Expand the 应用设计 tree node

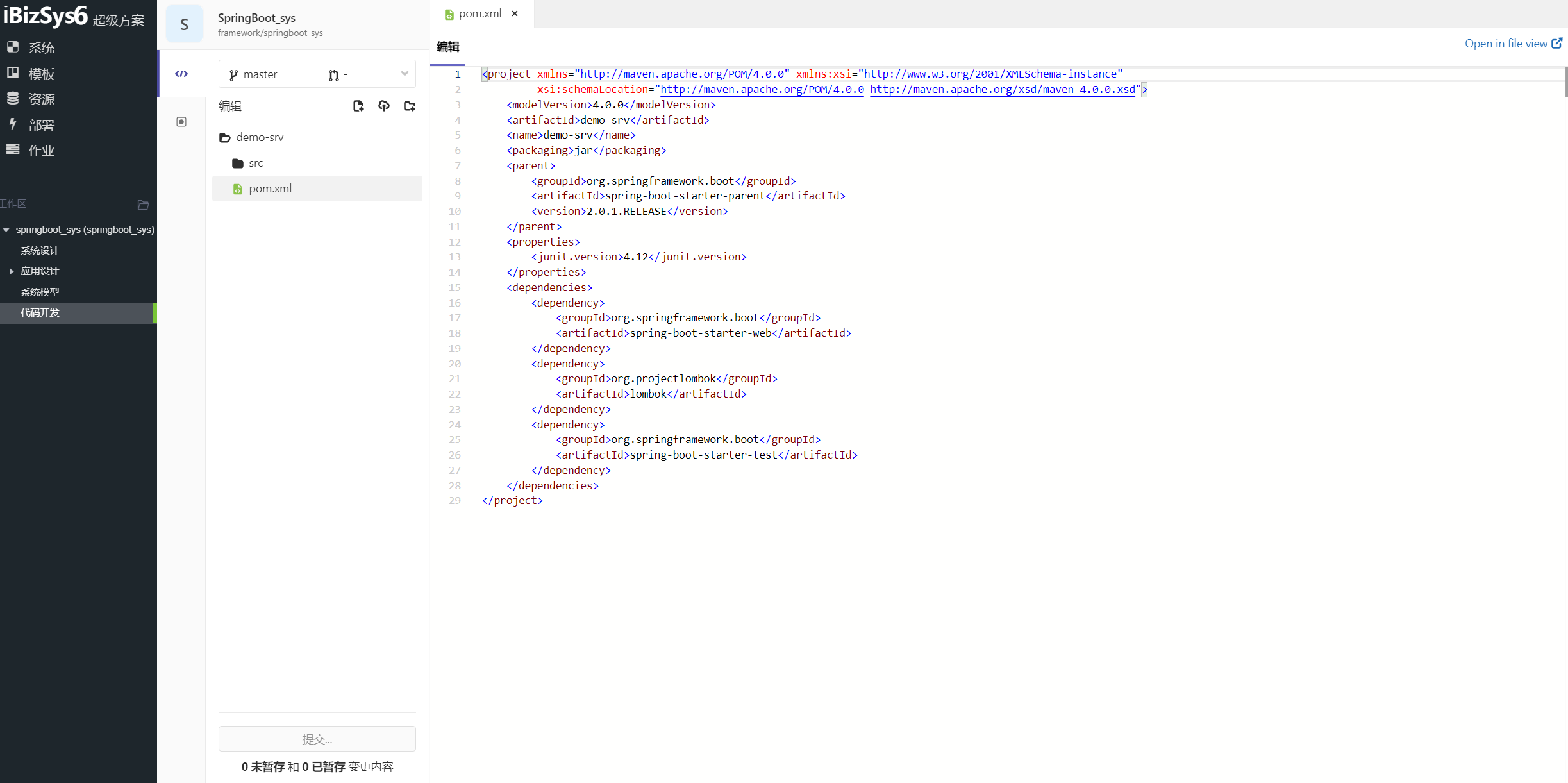tap(12, 271)
